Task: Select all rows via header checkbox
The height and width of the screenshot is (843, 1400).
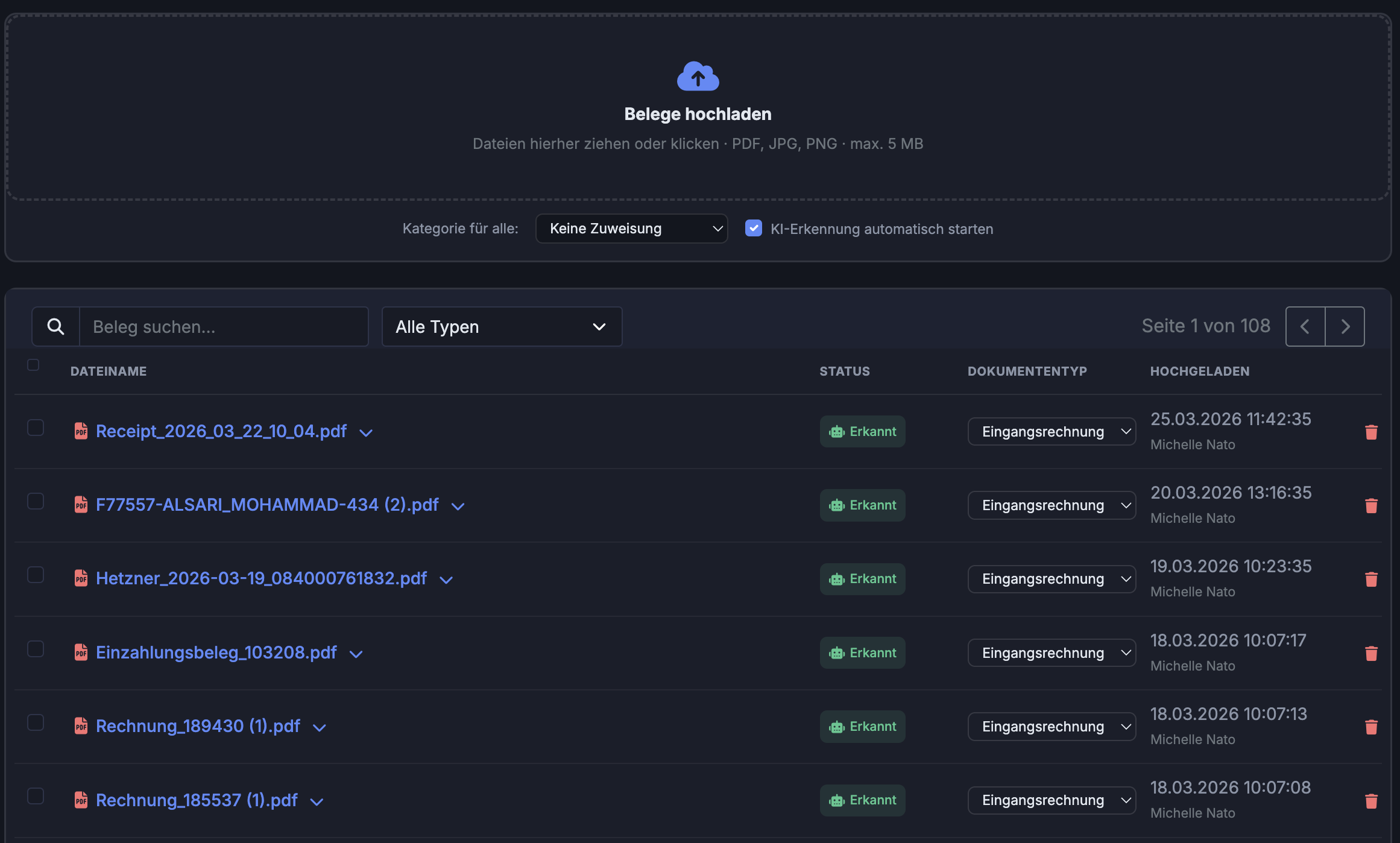Action: (33, 365)
